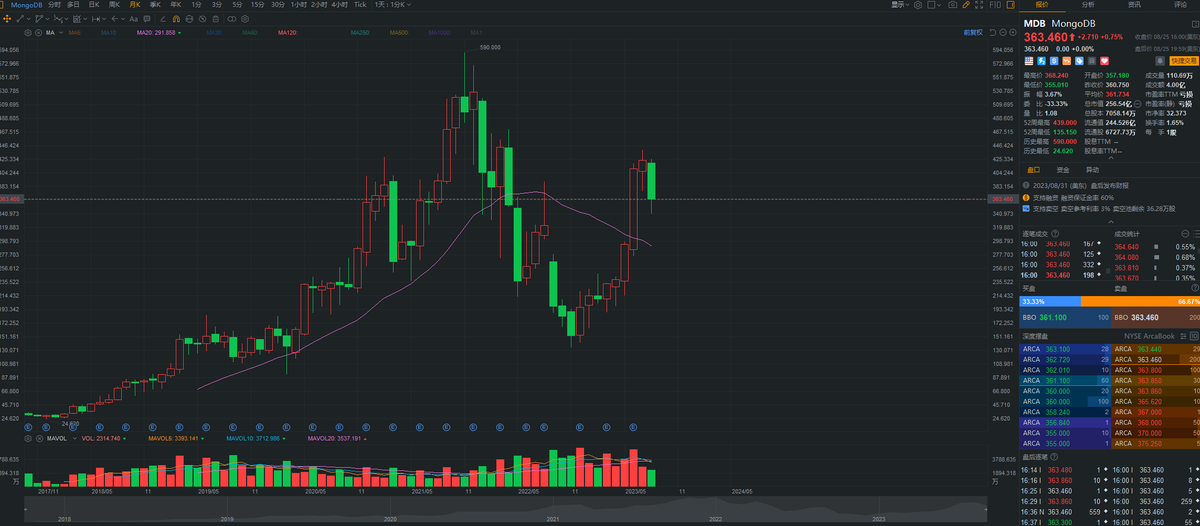Open MA indicator settings gear

point(28,32)
